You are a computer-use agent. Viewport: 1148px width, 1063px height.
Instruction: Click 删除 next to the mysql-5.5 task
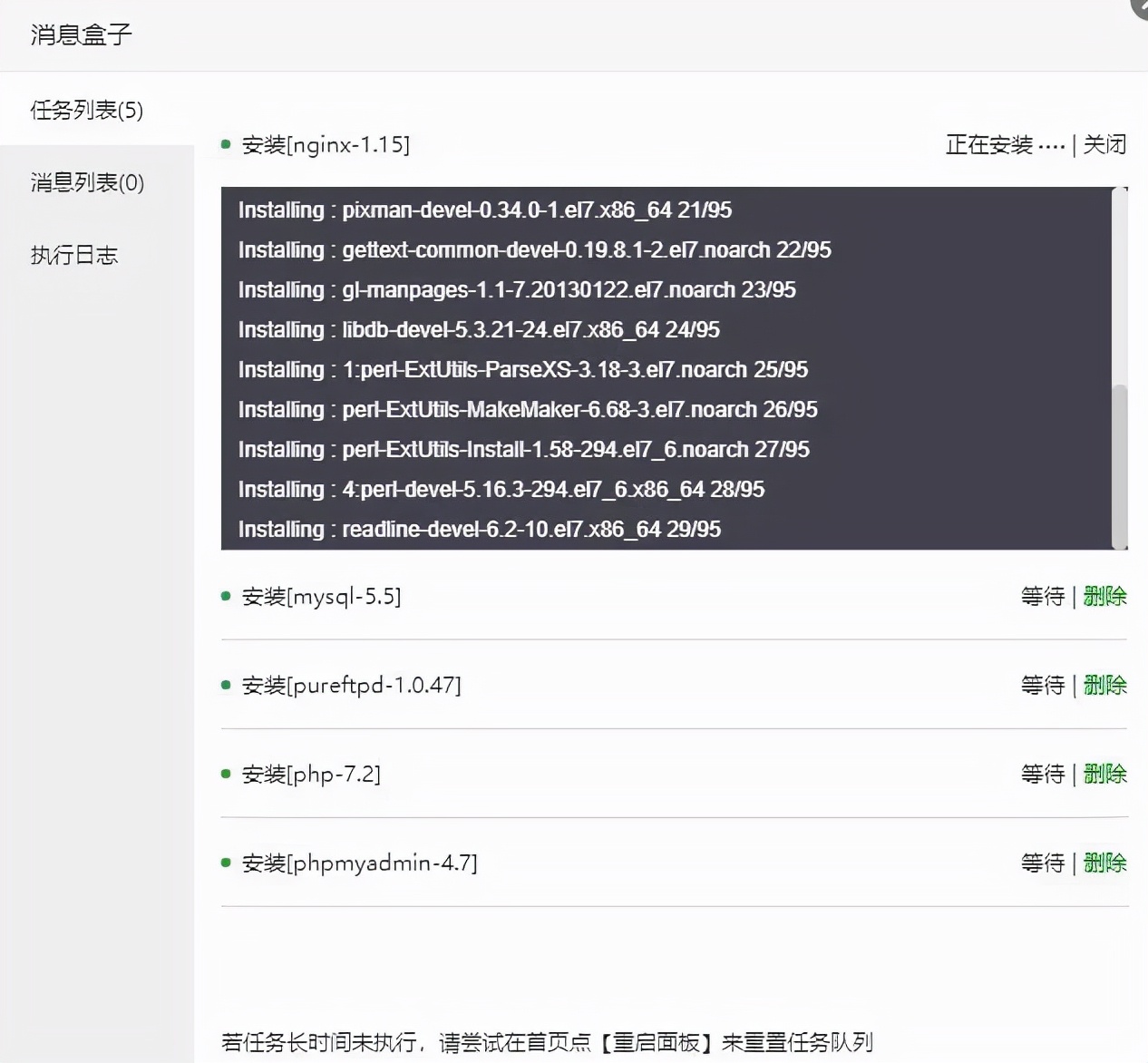point(1104,596)
